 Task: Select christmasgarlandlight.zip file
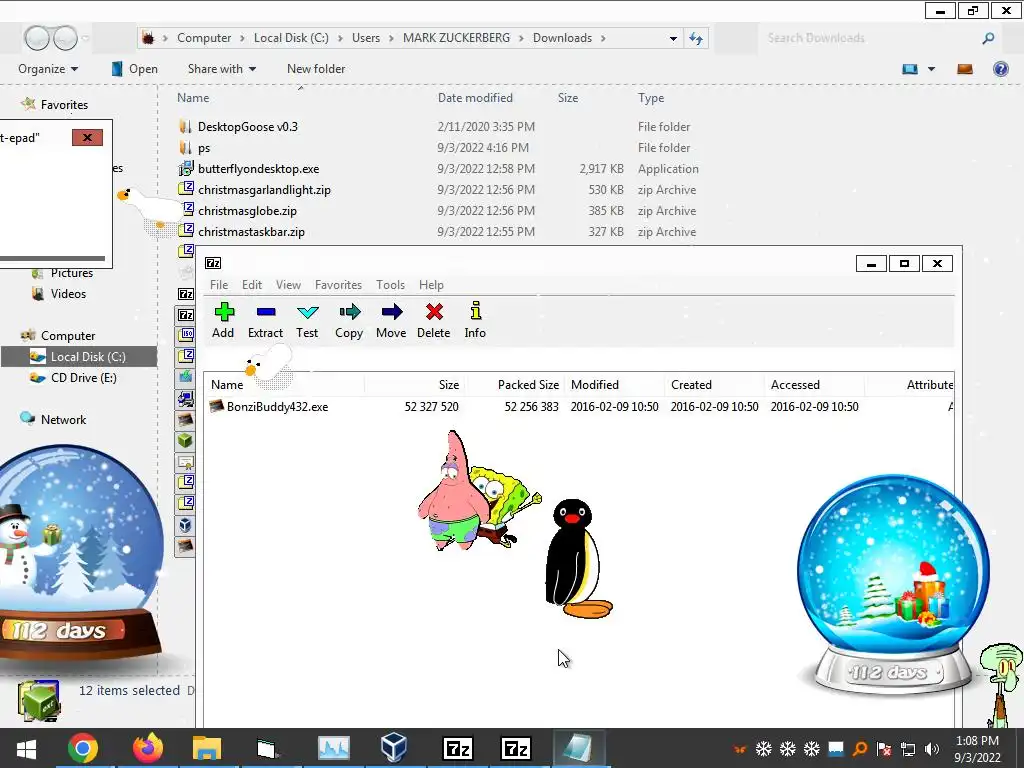pyautogui.click(x=264, y=189)
